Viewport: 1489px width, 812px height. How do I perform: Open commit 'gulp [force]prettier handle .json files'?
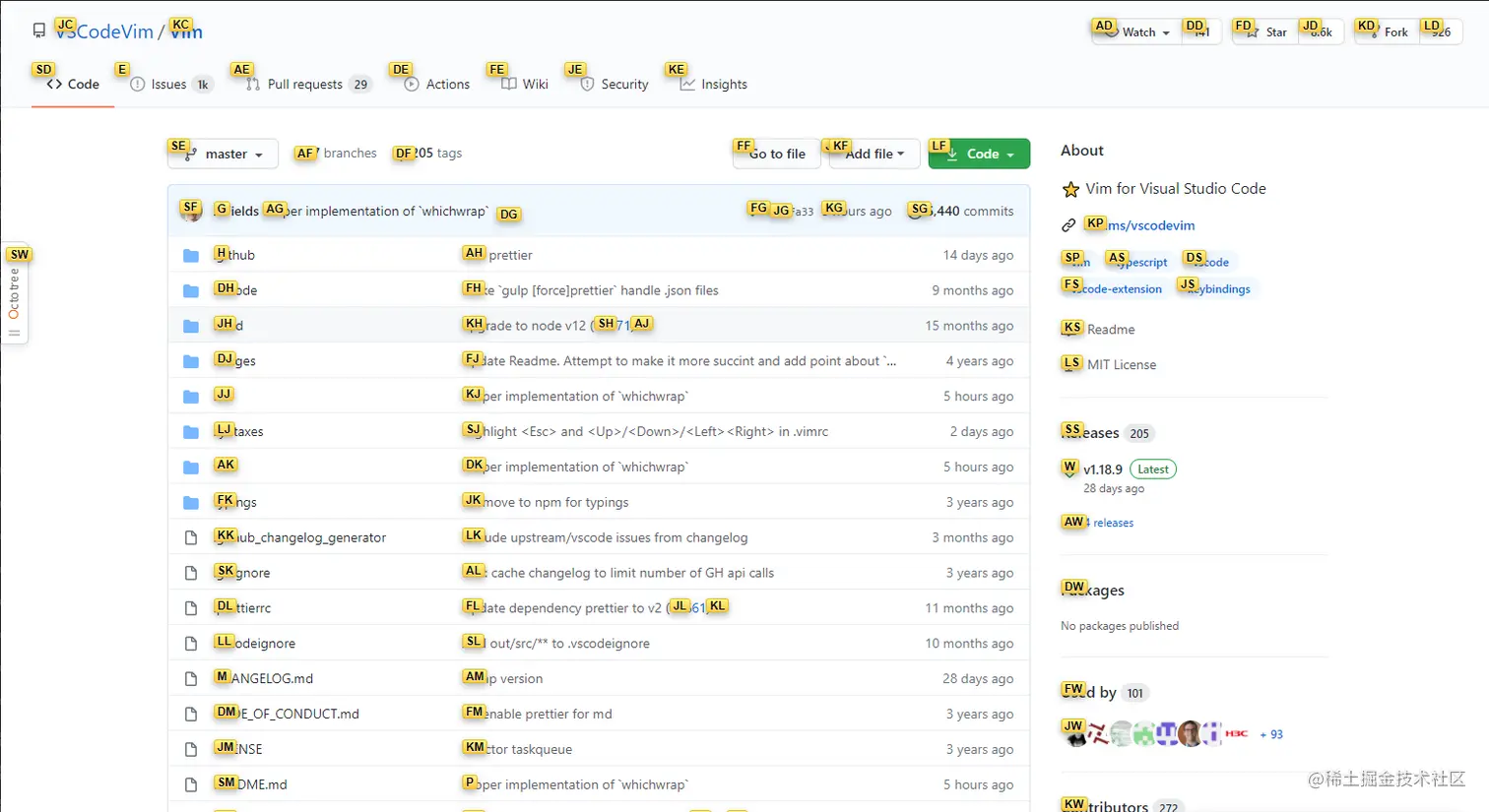(591, 291)
